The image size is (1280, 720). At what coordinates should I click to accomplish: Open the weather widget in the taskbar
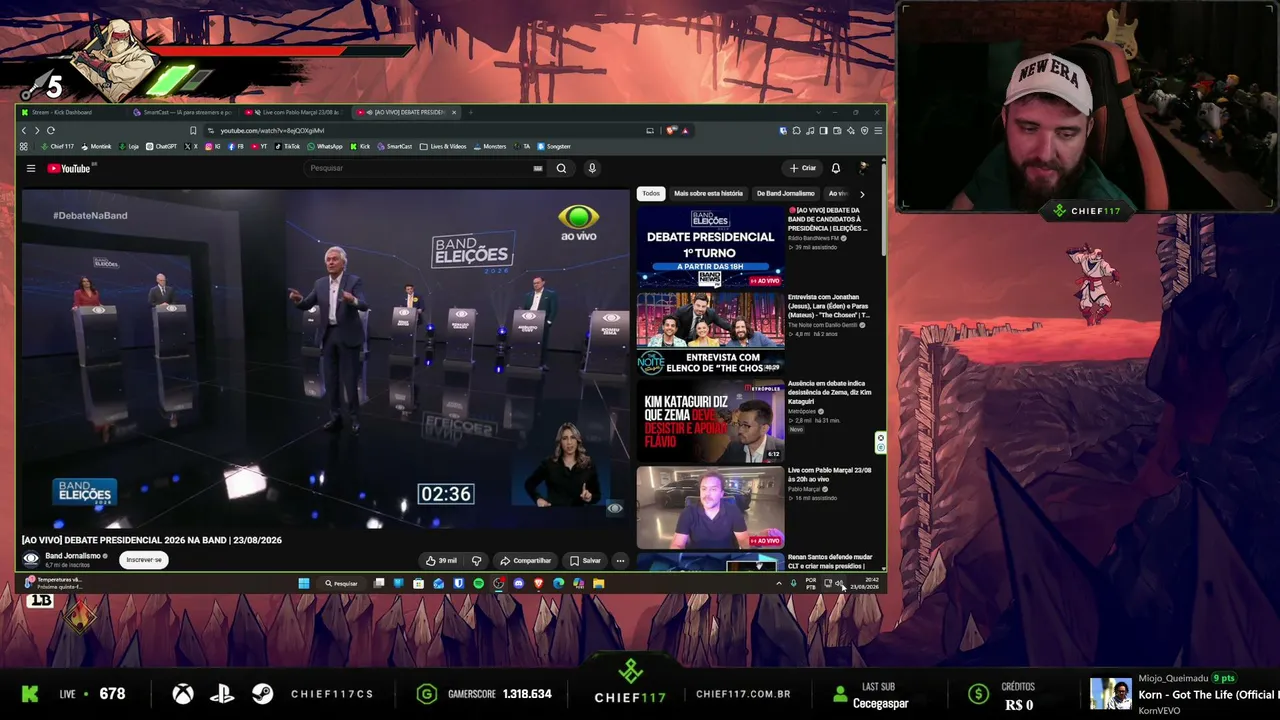[x=53, y=583]
